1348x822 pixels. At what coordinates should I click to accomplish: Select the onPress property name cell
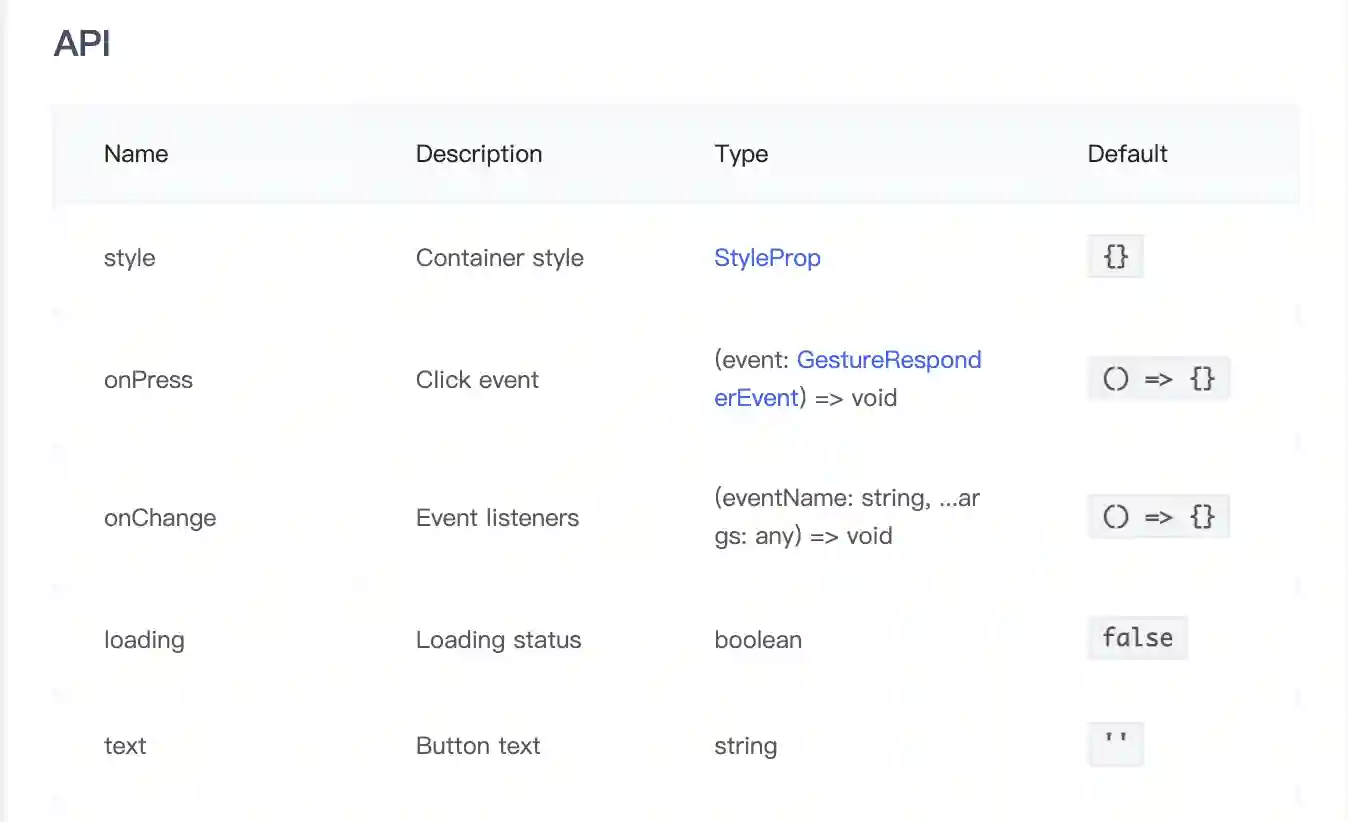(148, 380)
